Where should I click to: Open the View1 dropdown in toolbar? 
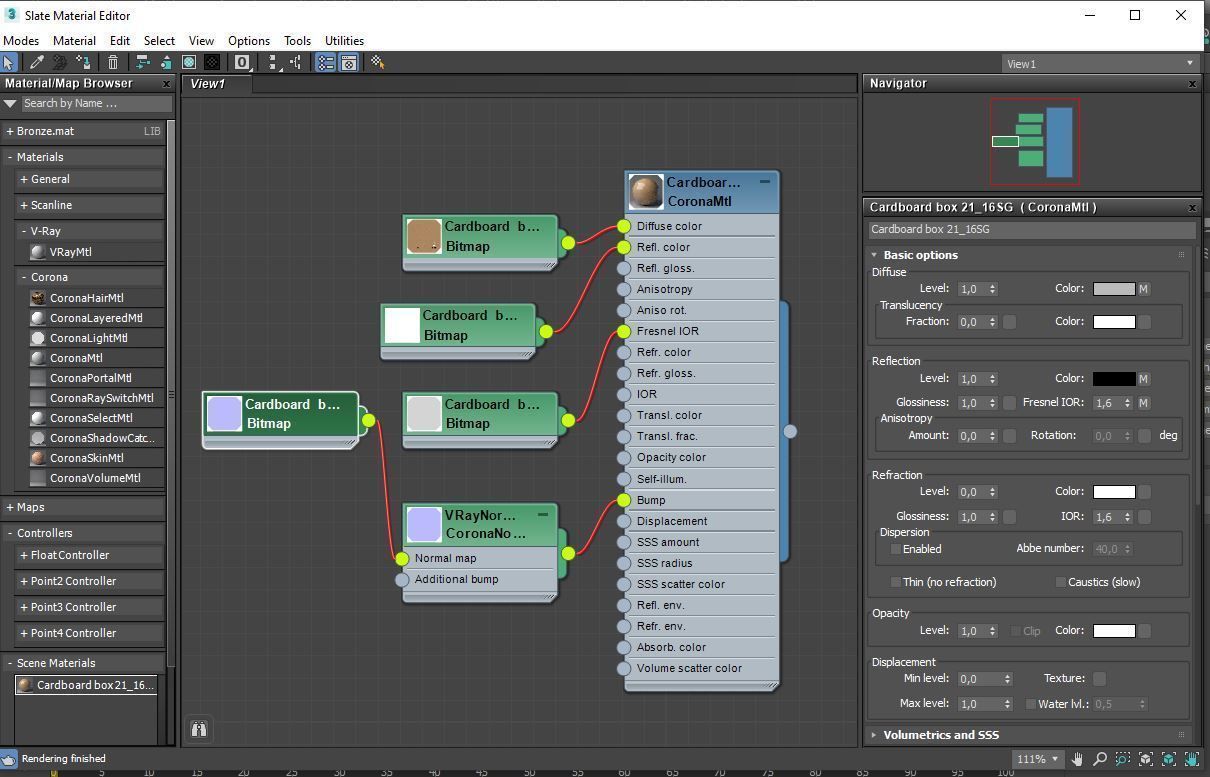[1100, 63]
